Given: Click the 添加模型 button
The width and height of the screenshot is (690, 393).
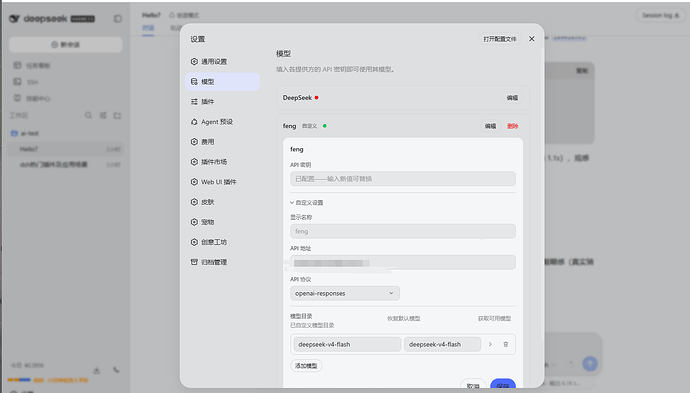Looking at the screenshot, I should (306, 366).
